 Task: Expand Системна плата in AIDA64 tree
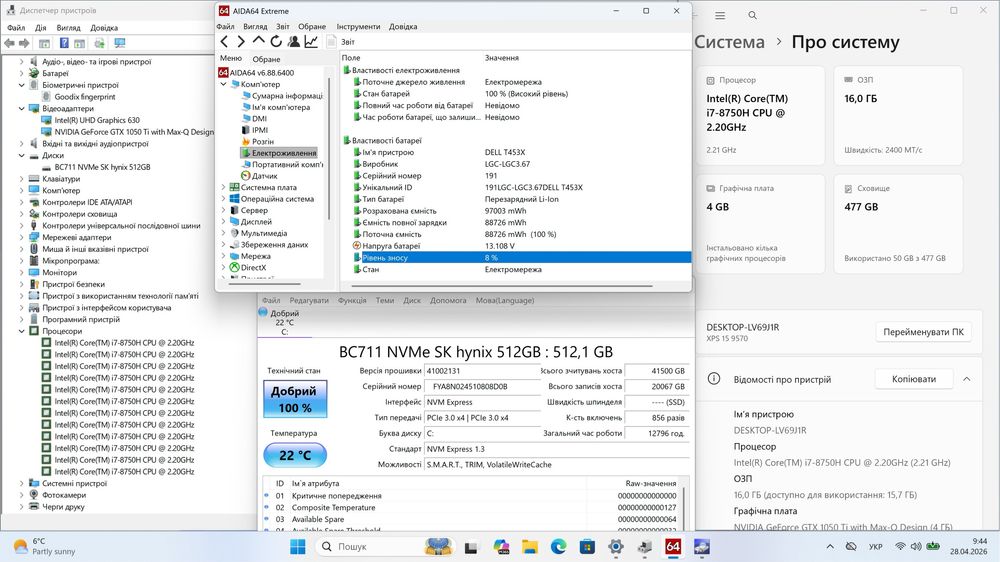pyautogui.click(x=223, y=188)
